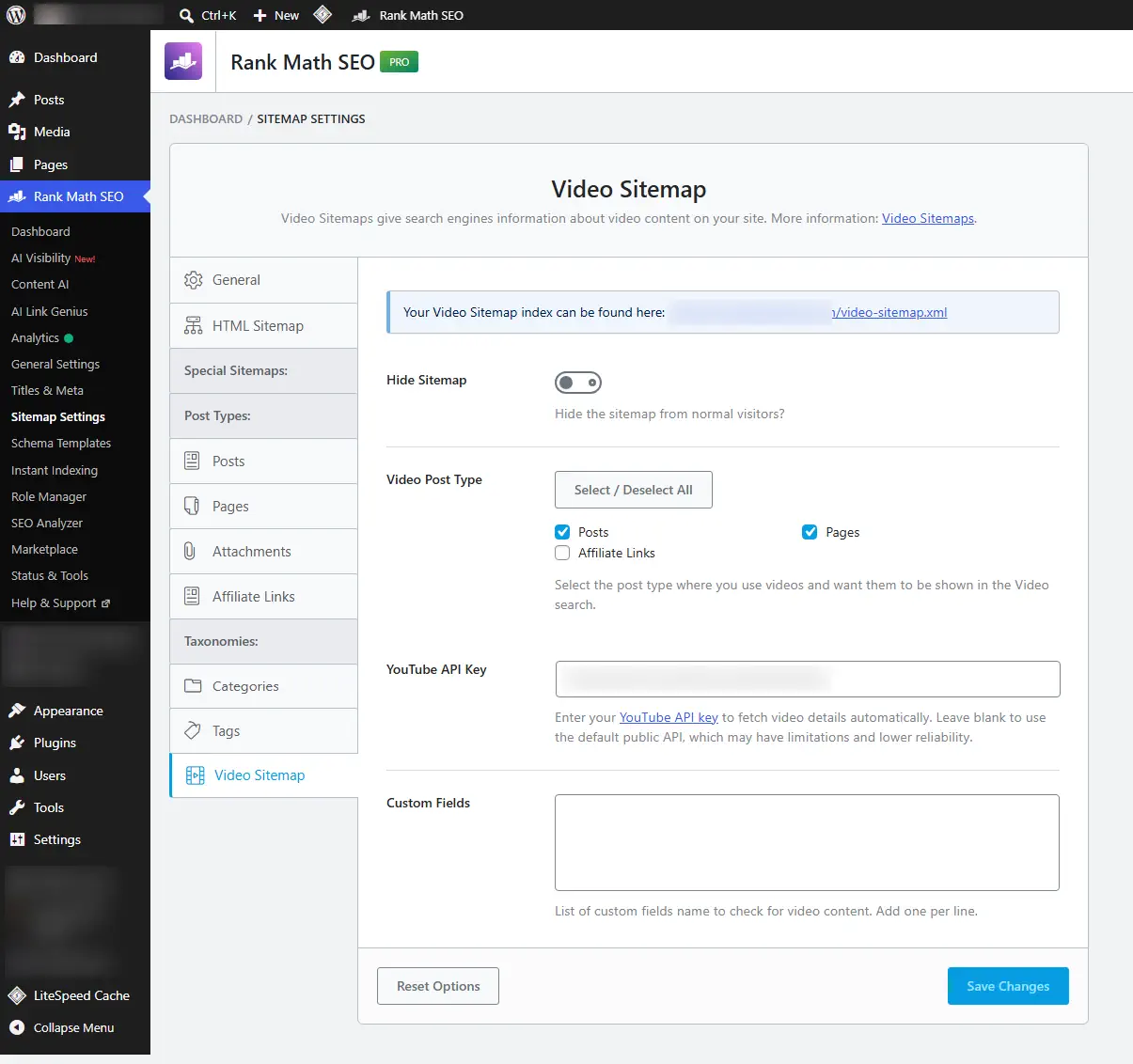Open Schema Templates submenu item
The width and height of the screenshot is (1133, 1064).
point(61,443)
